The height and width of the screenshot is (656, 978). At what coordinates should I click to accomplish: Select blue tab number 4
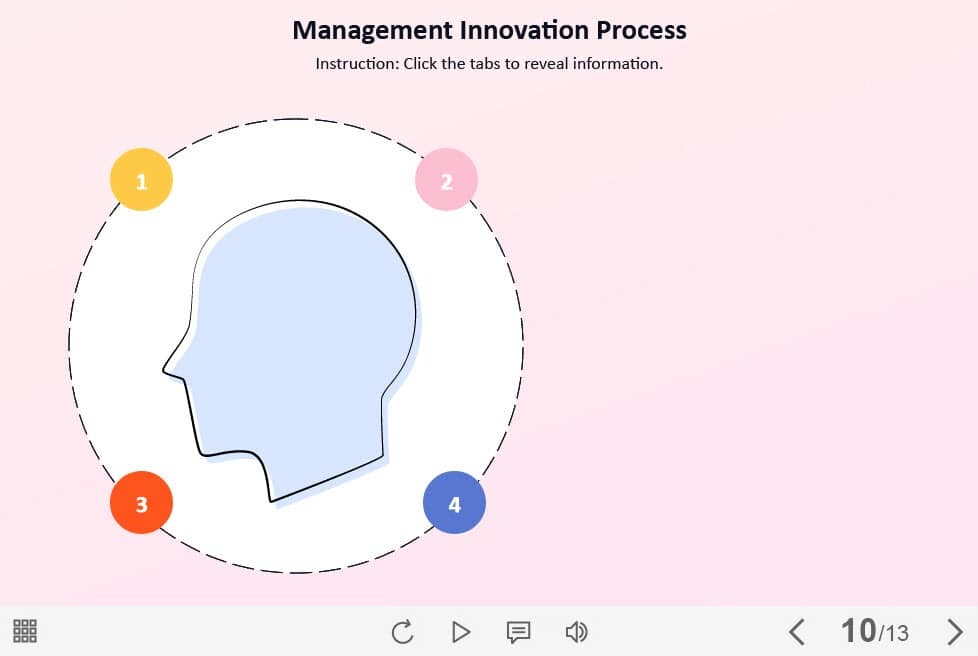click(x=454, y=503)
